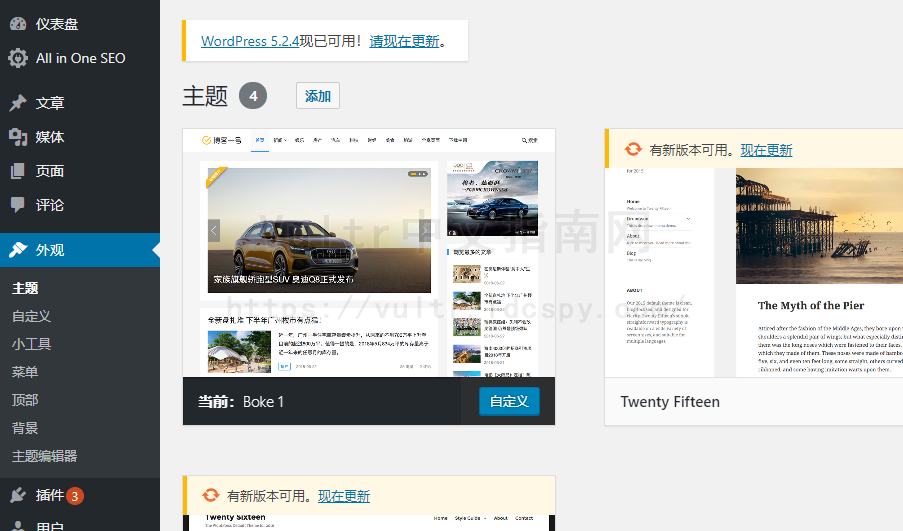903x531 pixels.
Task: Click the 评论 comment bubble icon
Action: coord(18,205)
